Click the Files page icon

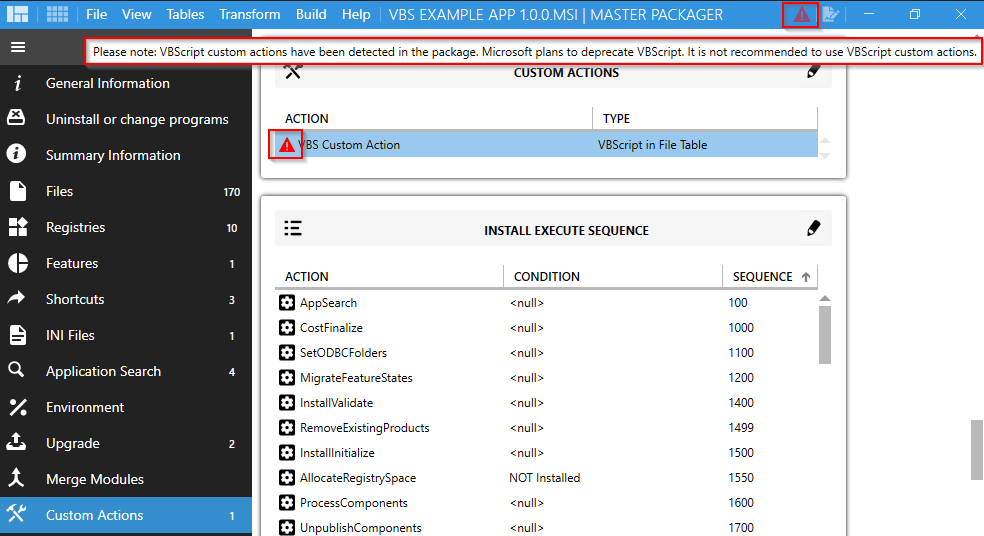click(x=18, y=191)
